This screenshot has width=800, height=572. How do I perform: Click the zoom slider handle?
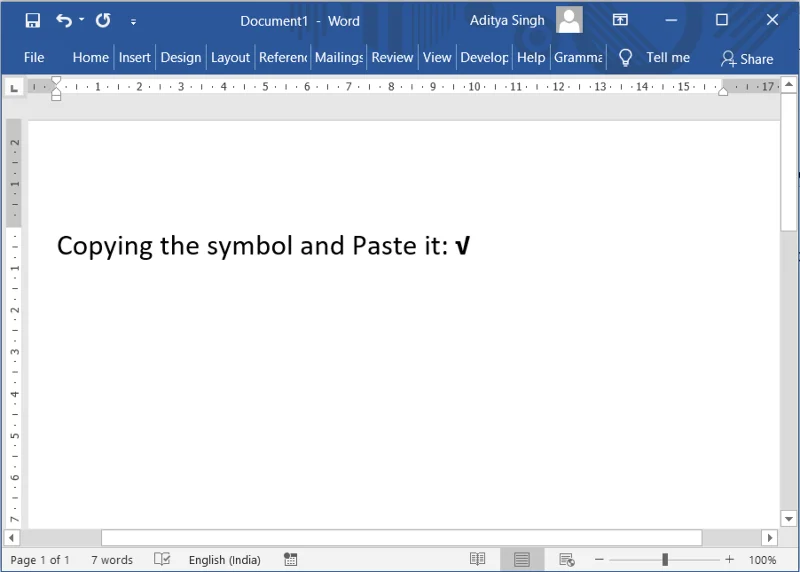(665, 560)
